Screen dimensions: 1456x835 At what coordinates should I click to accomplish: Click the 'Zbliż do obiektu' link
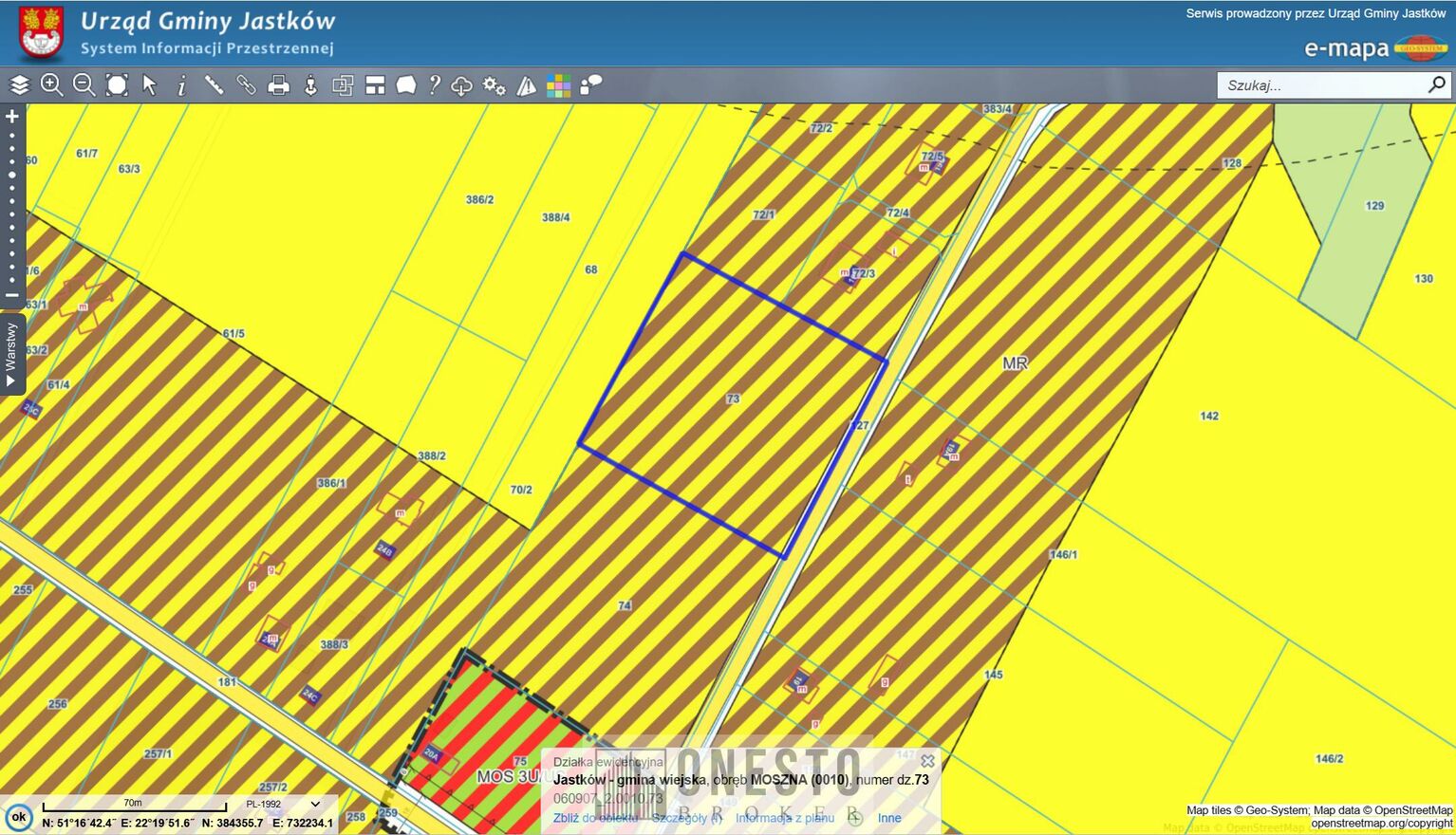coord(594,818)
